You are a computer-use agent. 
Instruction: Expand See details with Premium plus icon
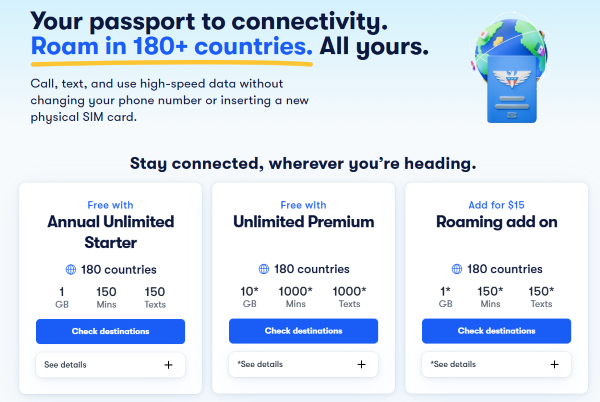(361, 365)
